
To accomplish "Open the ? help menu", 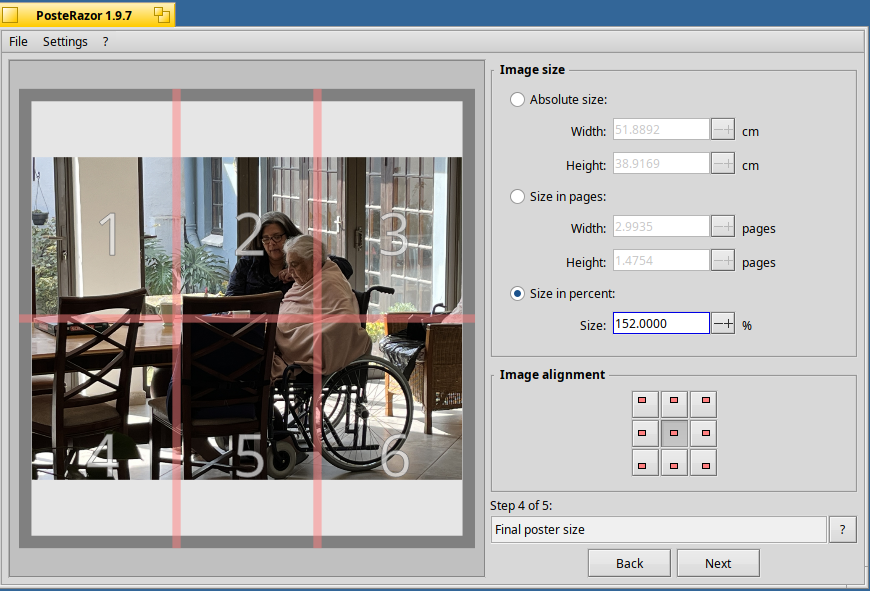I will coord(105,42).
